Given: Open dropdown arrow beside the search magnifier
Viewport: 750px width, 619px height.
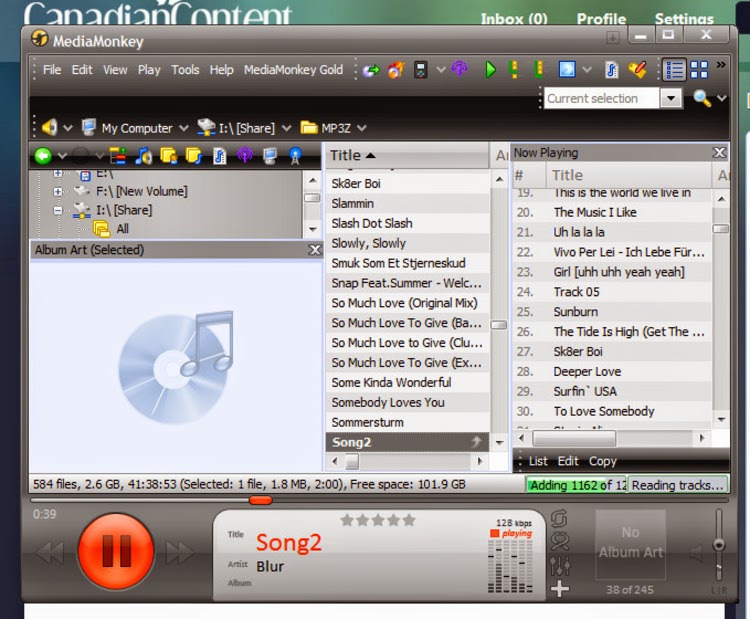Looking at the screenshot, I should pos(722,99).
